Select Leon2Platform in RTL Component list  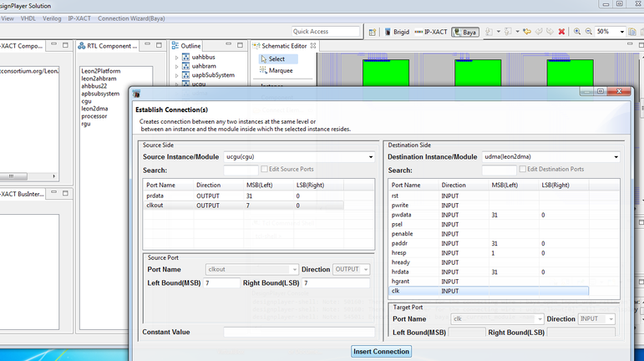[101, 71]
